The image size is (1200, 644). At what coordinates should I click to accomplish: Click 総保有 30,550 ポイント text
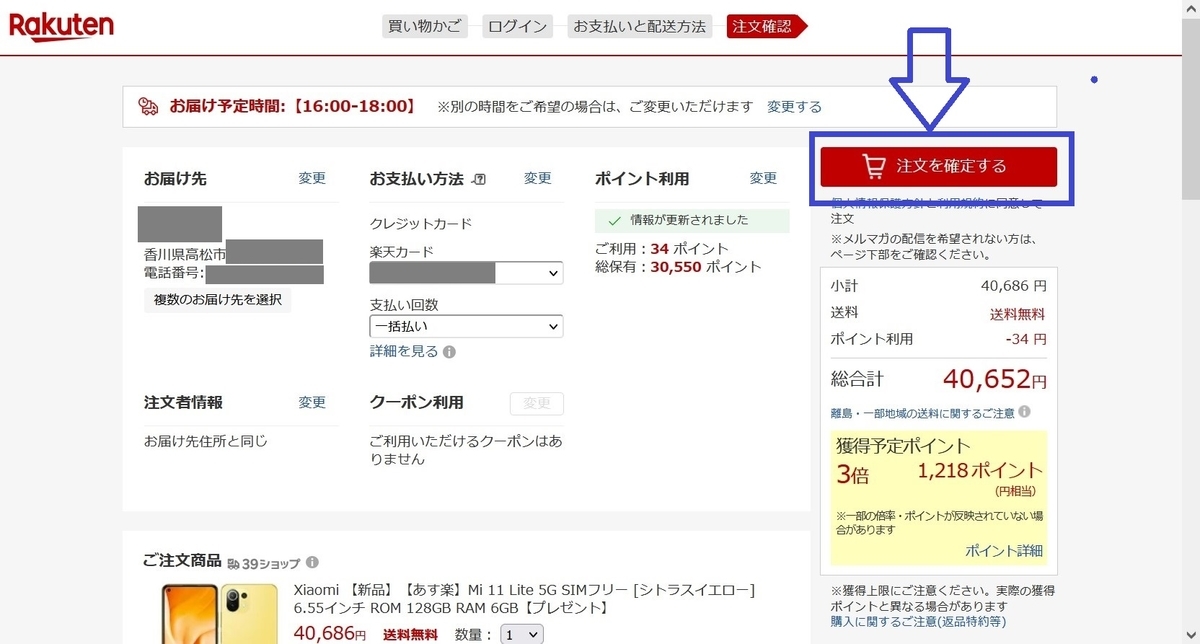(678, 267)
